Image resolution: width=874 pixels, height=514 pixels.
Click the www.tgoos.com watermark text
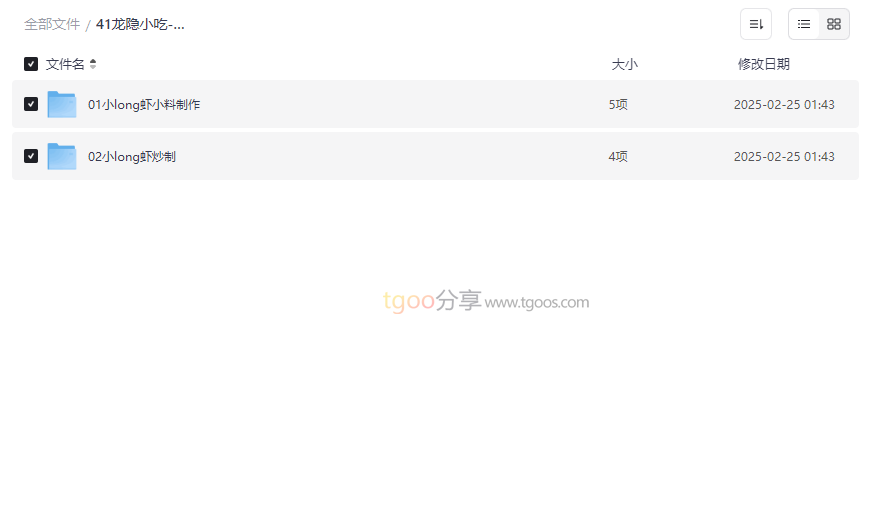[537, 302]
